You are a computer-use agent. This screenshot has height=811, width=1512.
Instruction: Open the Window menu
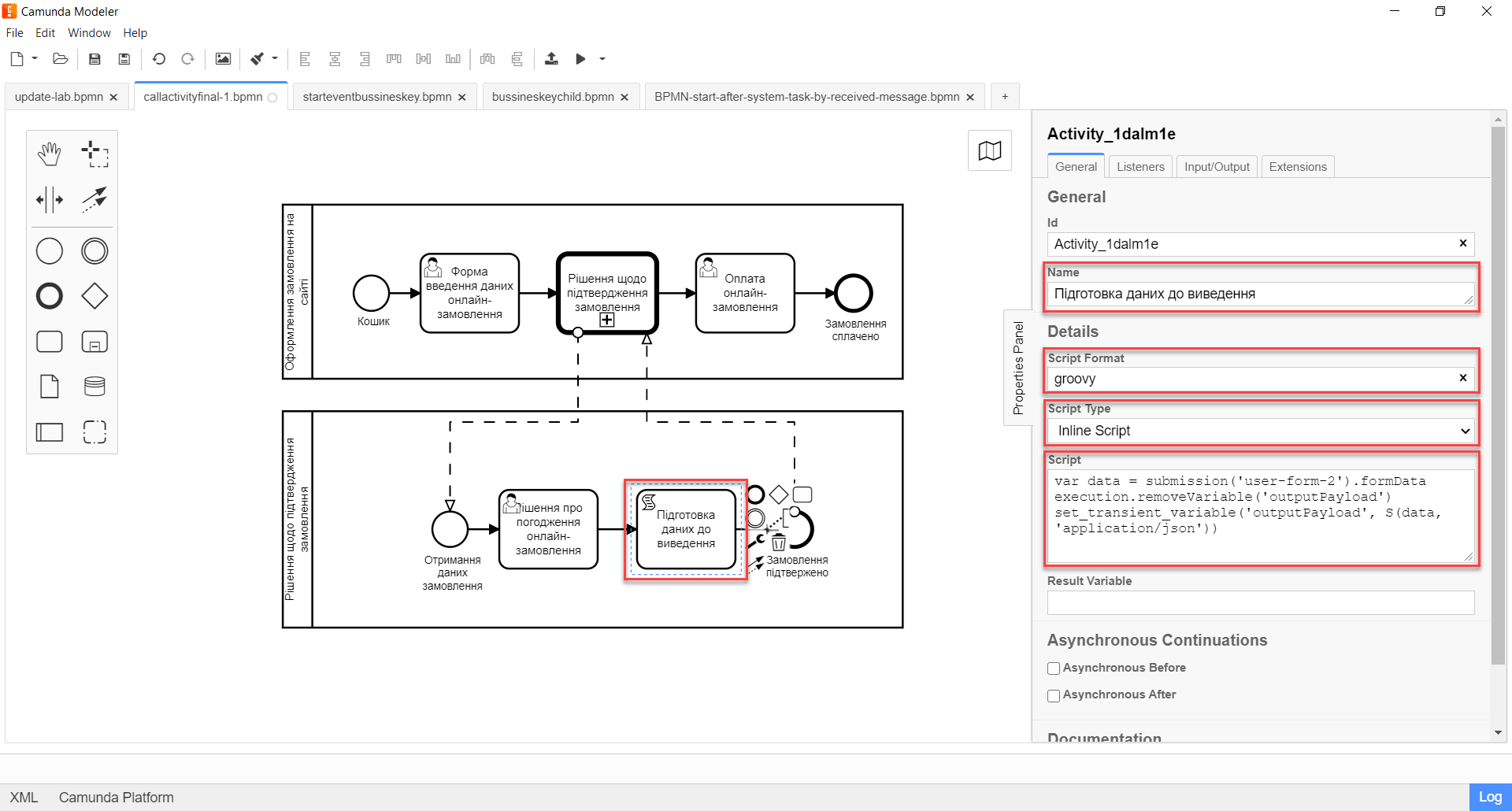point(89,33)
